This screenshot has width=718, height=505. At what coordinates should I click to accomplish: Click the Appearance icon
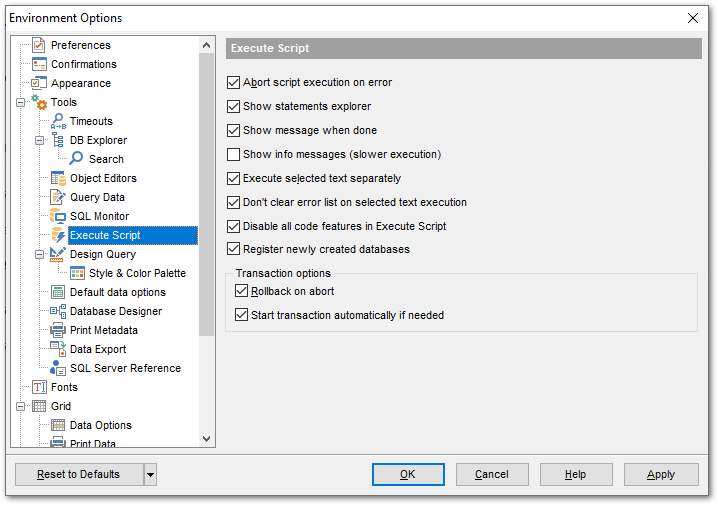point(39,83)
